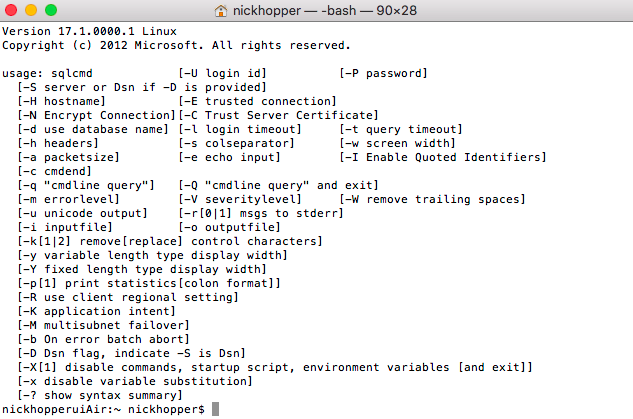Click the terminal cursor block at the prompt
Screen dimensions: 633x419
tap(215, 409)
